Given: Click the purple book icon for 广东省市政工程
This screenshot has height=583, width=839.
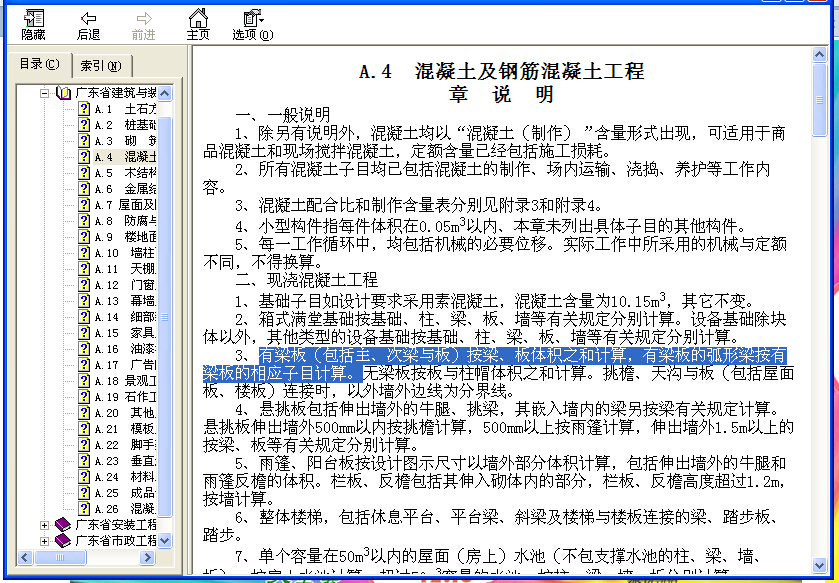Looking at the screenshot, I should pos(63,541).
